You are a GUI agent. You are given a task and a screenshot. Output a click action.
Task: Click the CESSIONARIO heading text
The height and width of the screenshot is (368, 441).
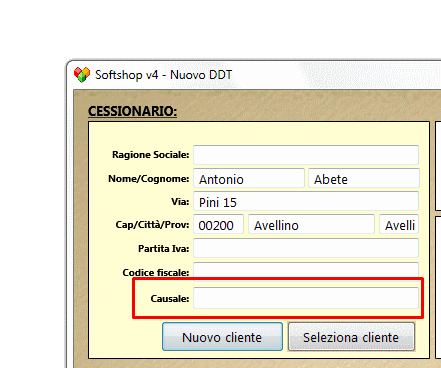(x=132, y=111)
